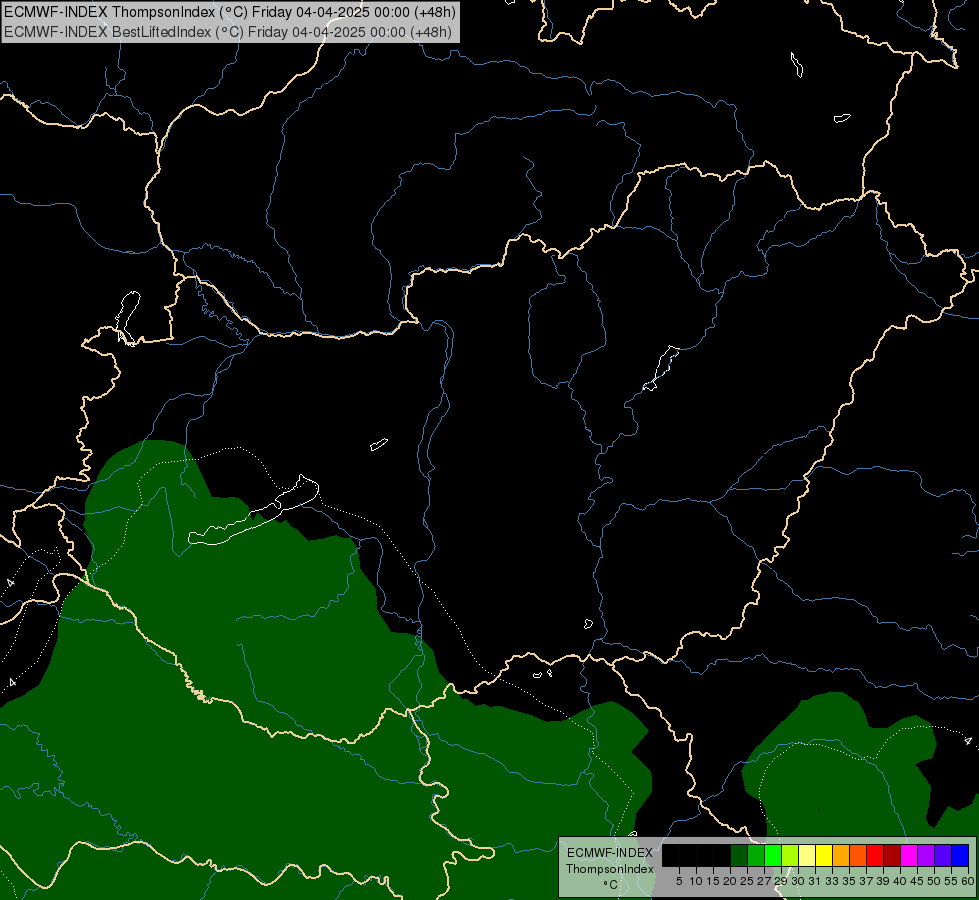The width and height of the screenshot is (979, 900).
Task: Select the blue 55-60 legend swatch
Action: click(960, 855)
